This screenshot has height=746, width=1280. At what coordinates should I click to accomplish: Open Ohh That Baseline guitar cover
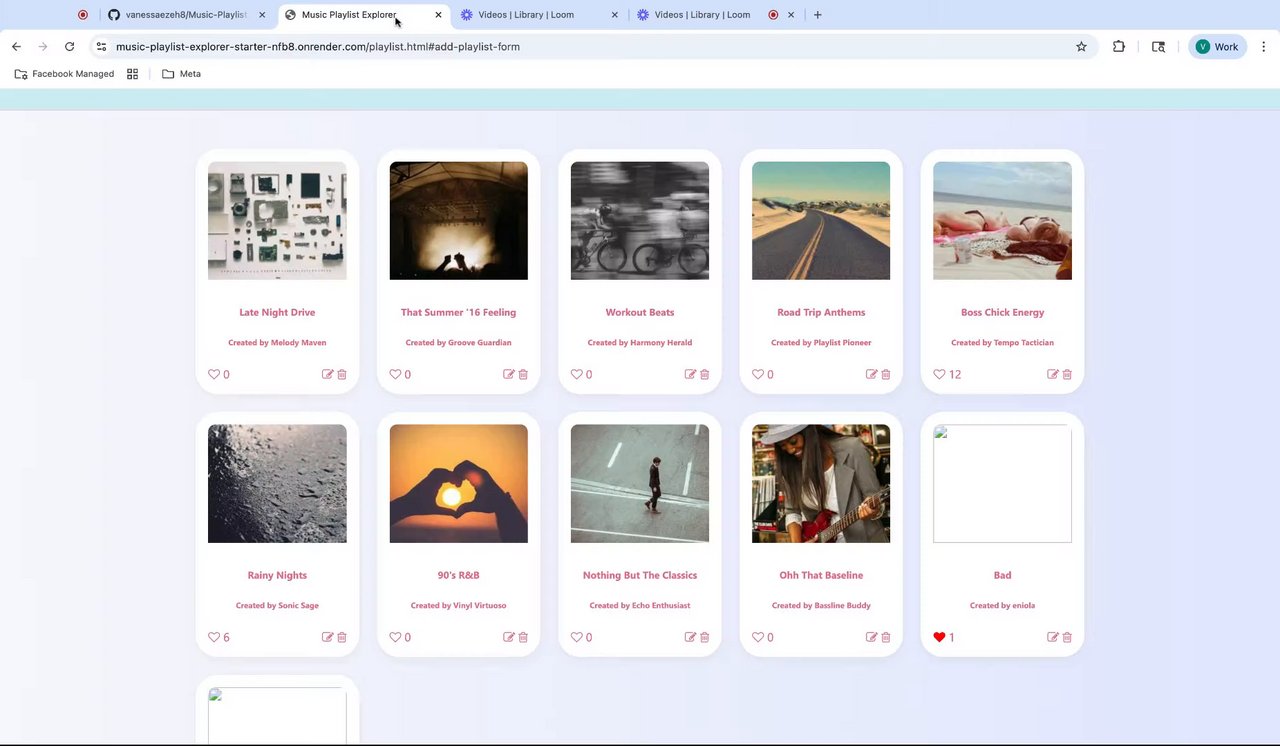click(x=821, y=483)
